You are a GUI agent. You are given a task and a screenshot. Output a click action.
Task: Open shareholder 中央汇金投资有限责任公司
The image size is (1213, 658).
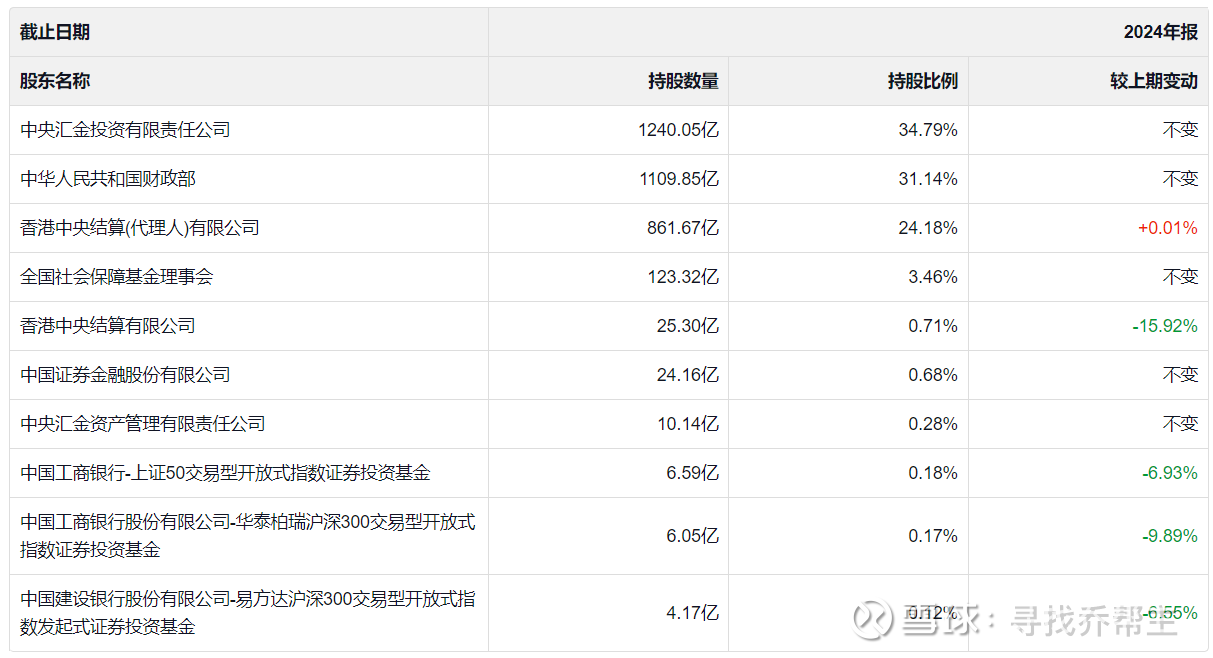click(125, 130)
